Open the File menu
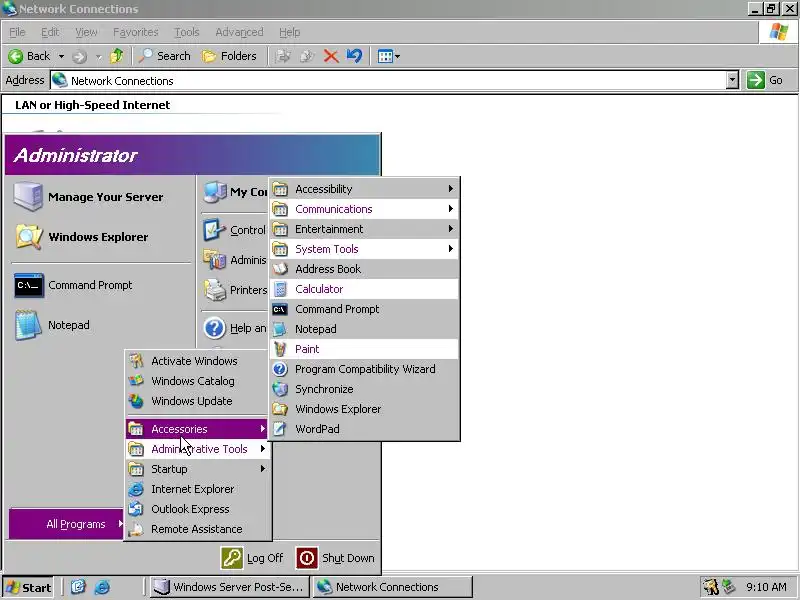 coord(17,32)
